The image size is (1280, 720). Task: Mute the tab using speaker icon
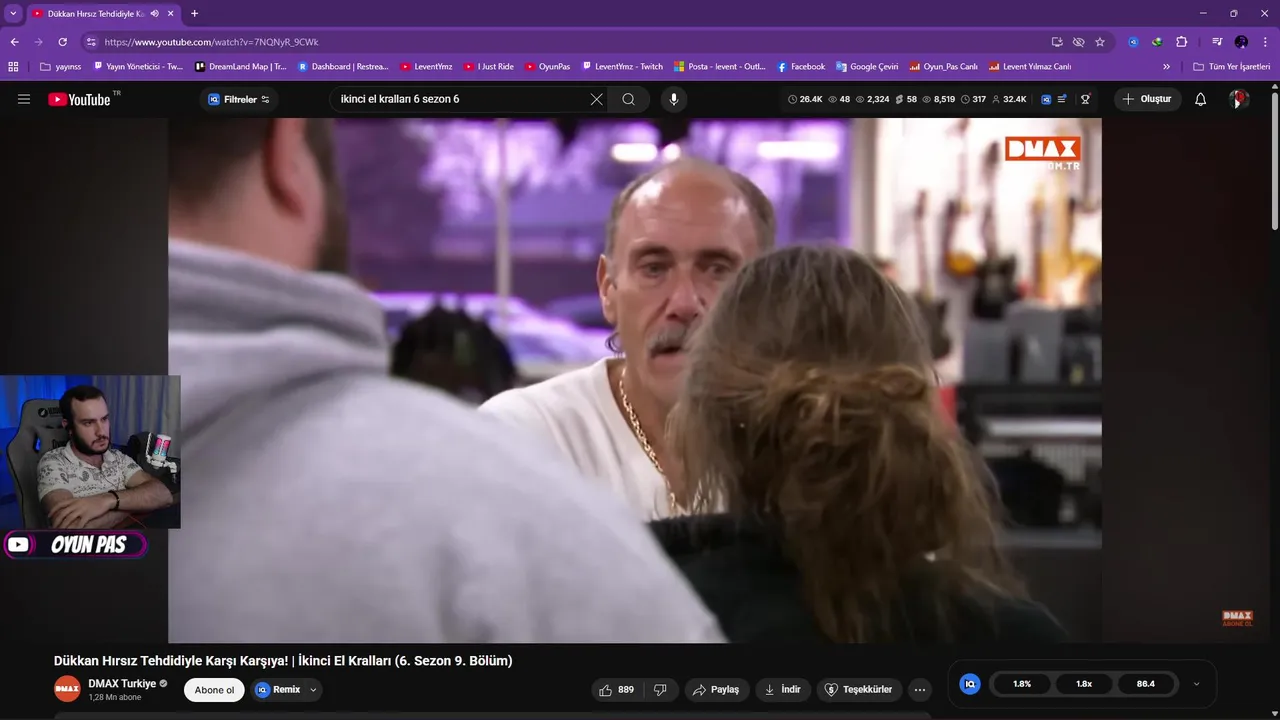[x=154, y=13]
